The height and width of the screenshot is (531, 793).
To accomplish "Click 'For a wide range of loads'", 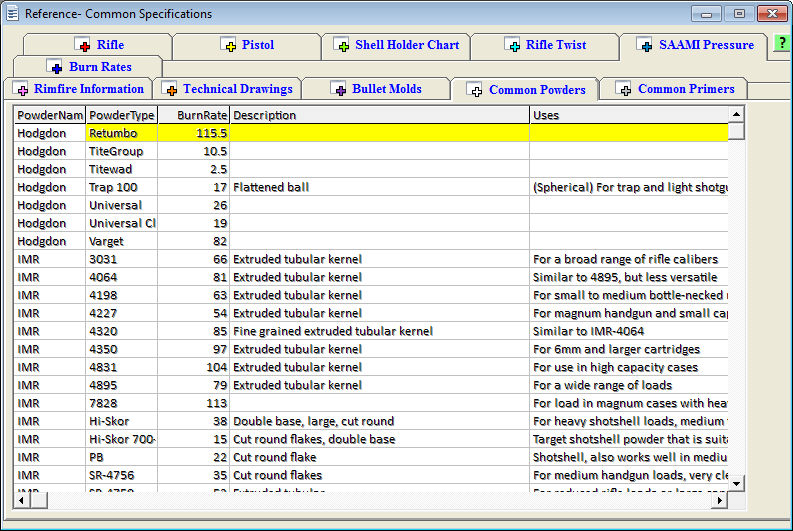I will tap(629, 385).
